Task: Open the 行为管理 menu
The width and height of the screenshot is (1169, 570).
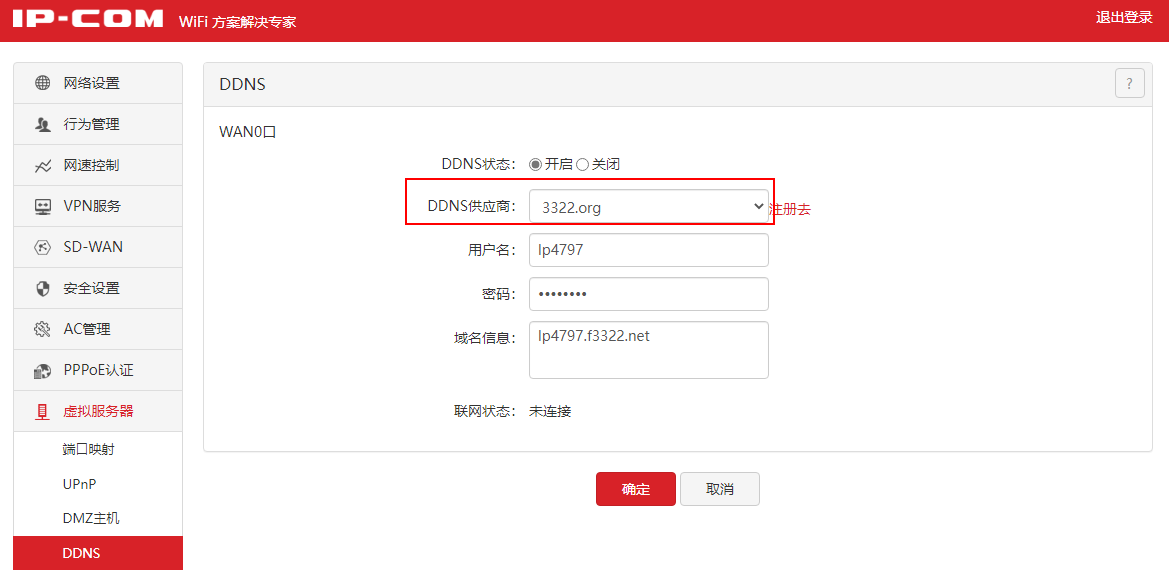Action: (x=98, y=124)
